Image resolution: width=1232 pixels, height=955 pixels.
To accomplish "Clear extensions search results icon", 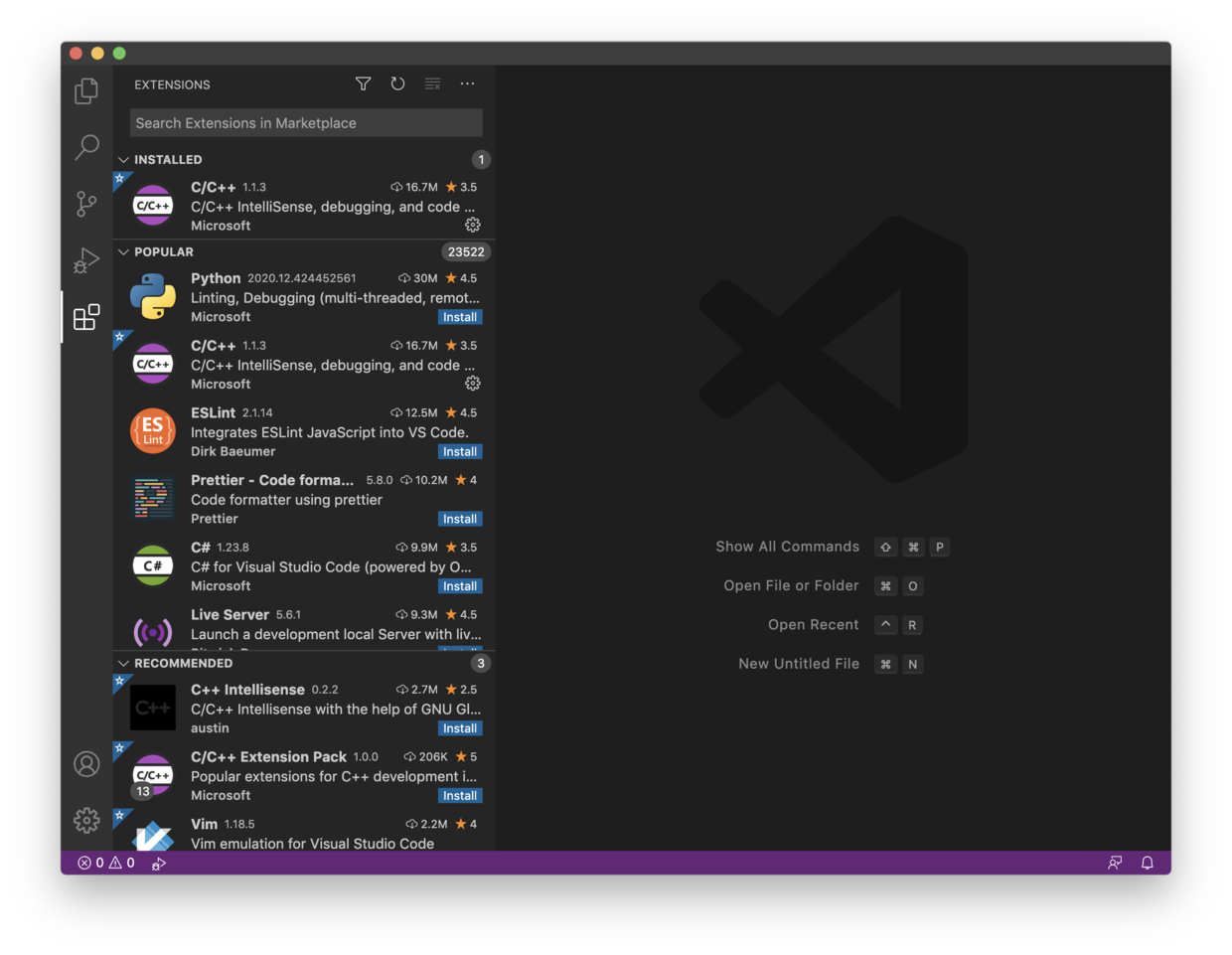I will (x=432, y=84).
